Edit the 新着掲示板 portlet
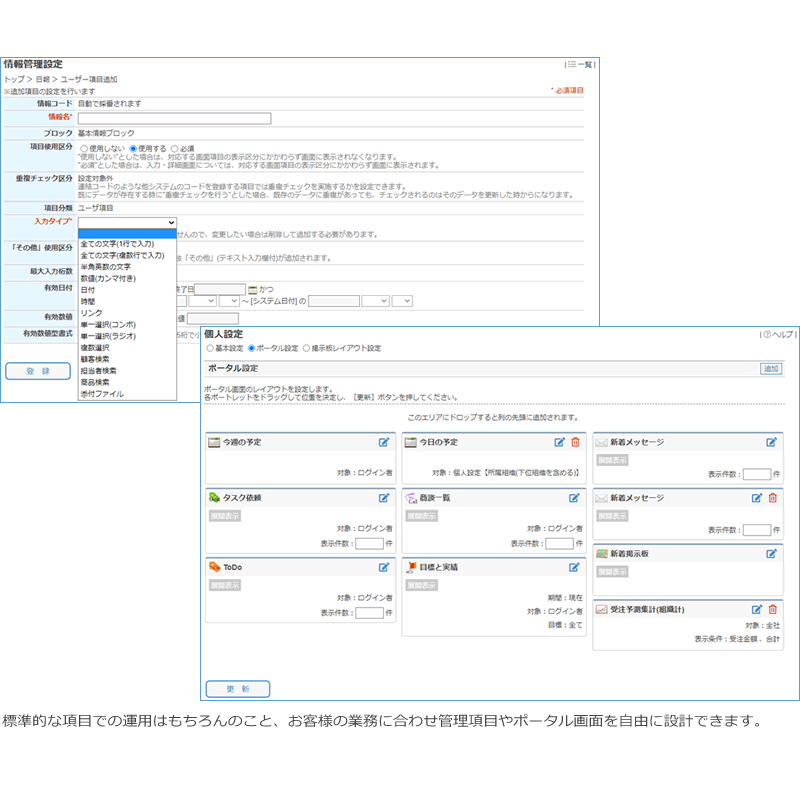 [772, 553]
